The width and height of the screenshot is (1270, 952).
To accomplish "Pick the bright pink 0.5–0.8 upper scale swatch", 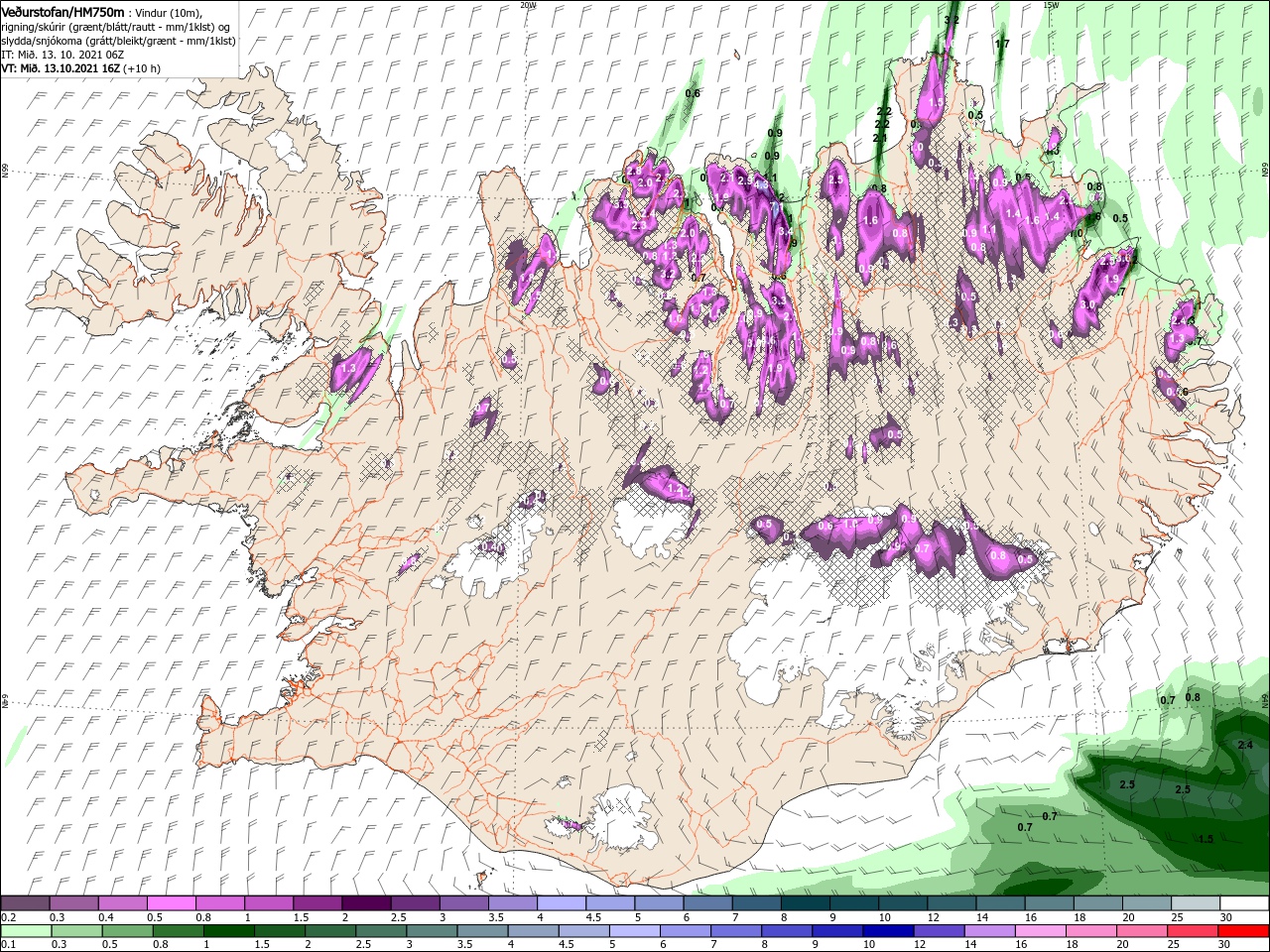I will coord(171,903).
